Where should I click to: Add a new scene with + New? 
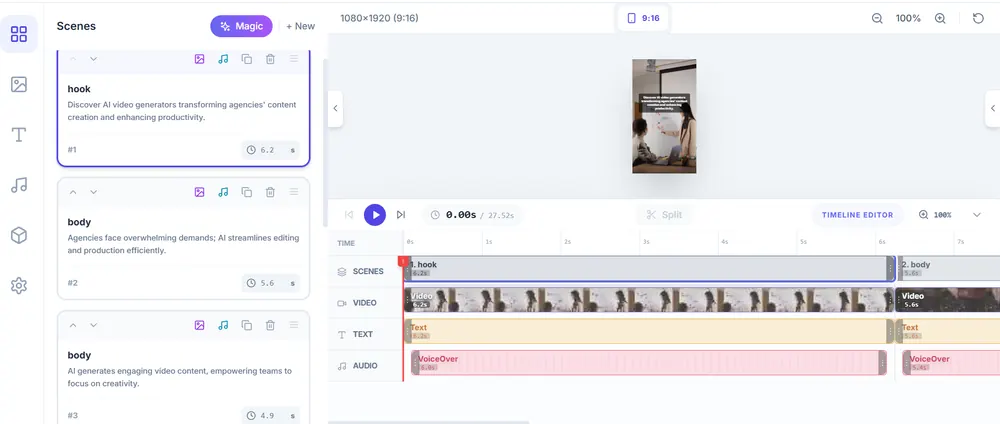pos(300,26)
